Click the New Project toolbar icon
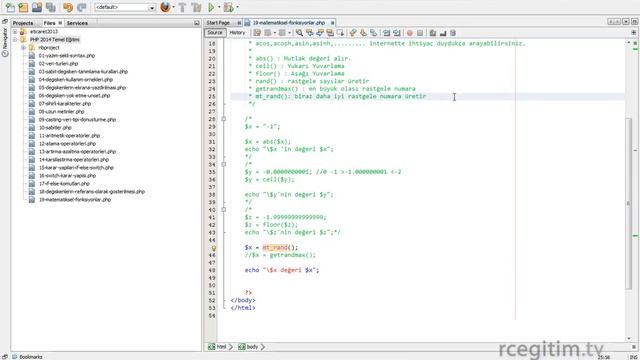Screen dimensions: 640x360 (x=23, y=7)
